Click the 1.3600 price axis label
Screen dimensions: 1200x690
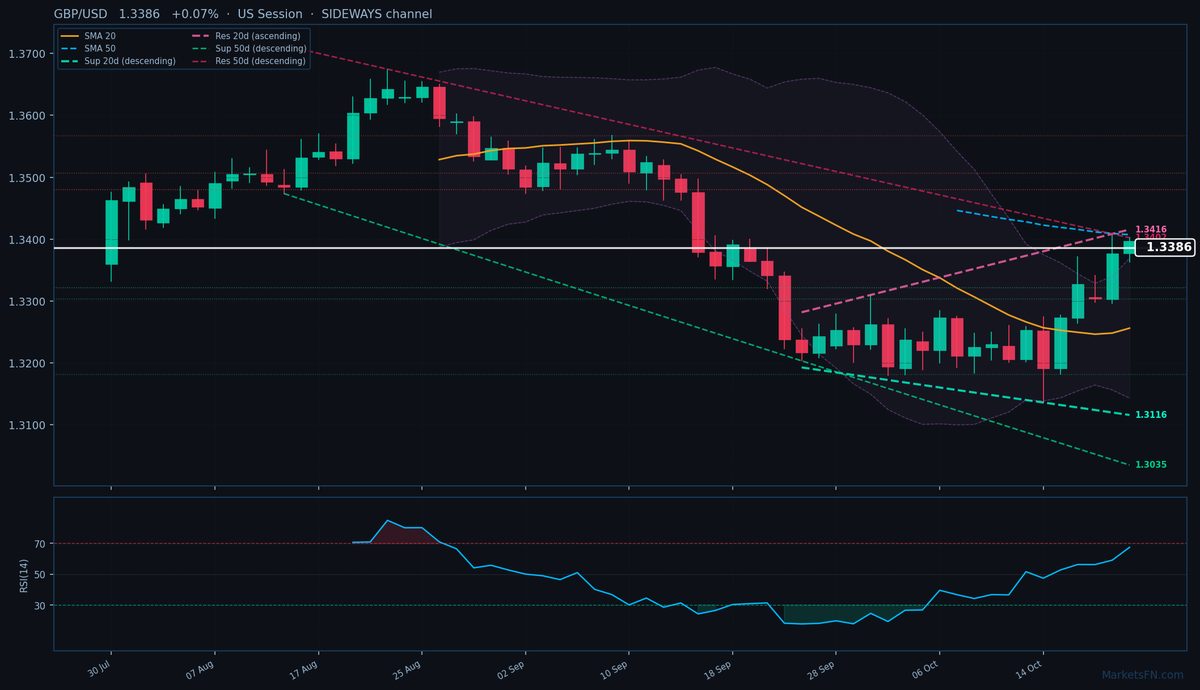click(x=27, y=116)
